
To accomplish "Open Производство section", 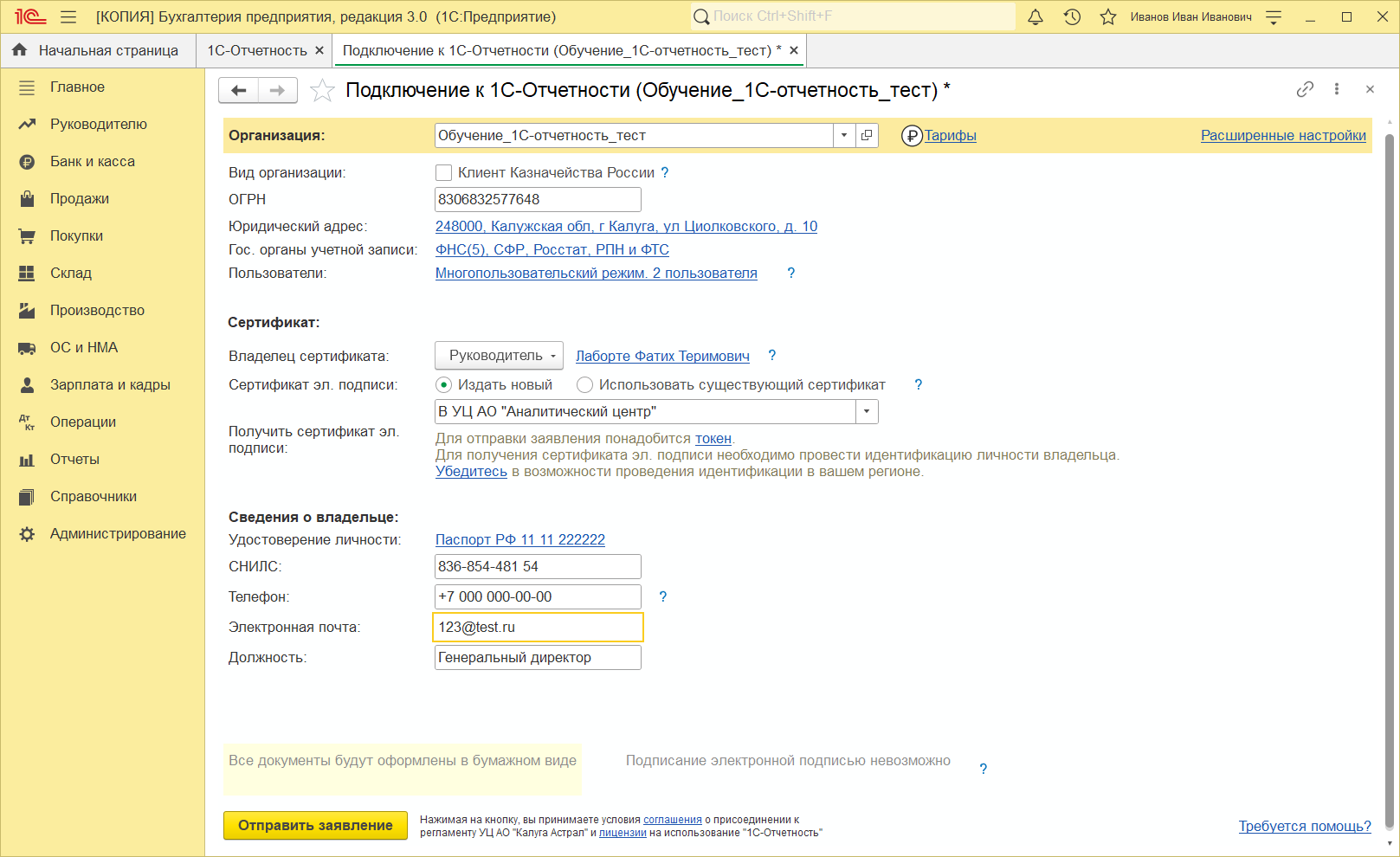I will 102,310.
